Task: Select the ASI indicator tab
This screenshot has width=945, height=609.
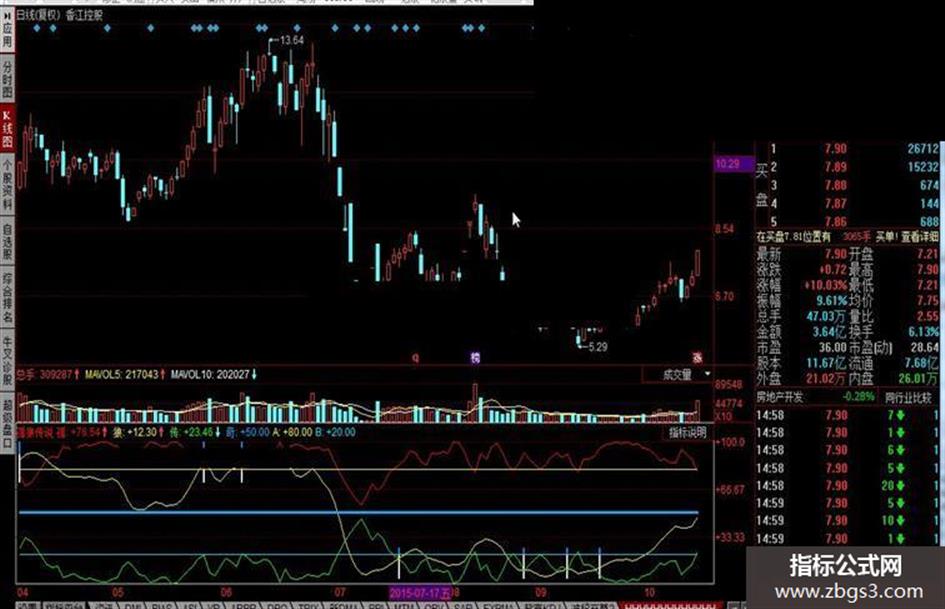Action: pyautogui.click(x=189, y=605)
